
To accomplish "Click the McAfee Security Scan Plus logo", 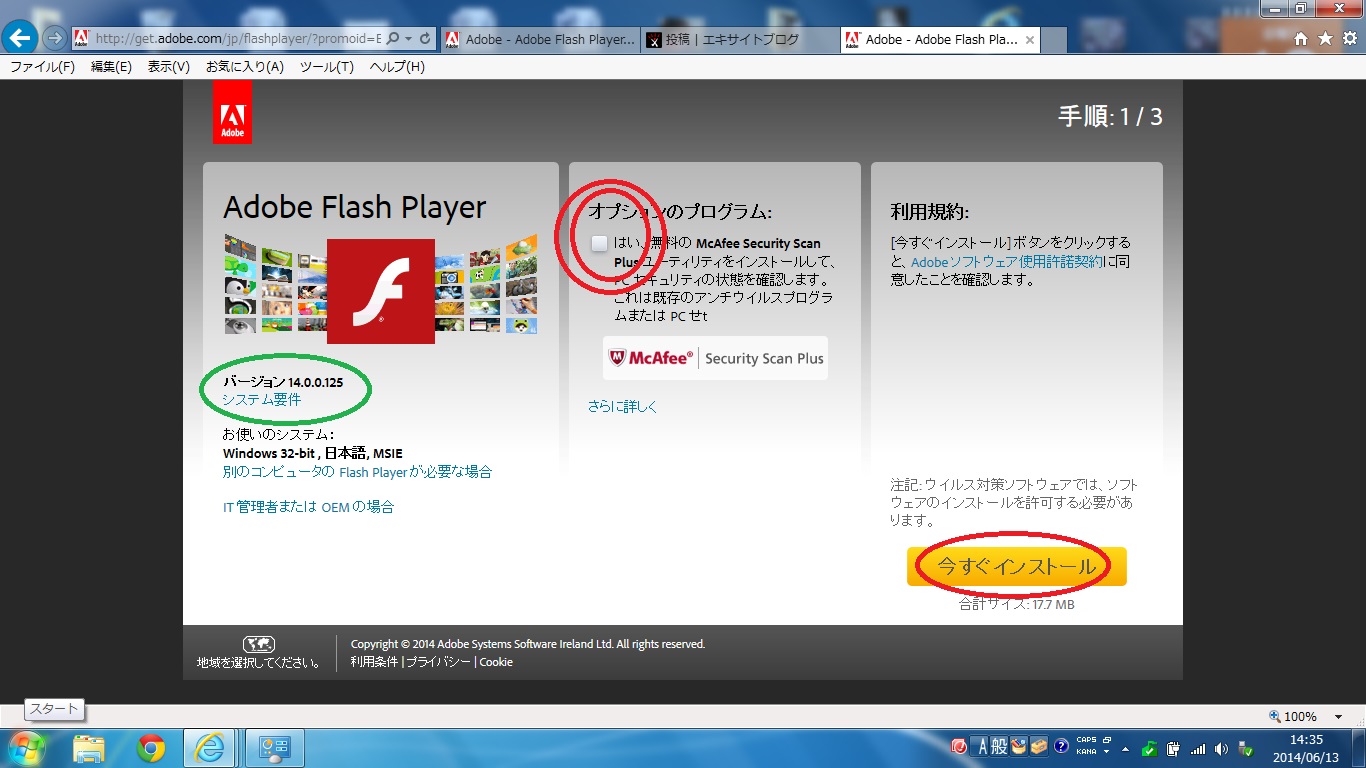I will [x=715, y=358].
